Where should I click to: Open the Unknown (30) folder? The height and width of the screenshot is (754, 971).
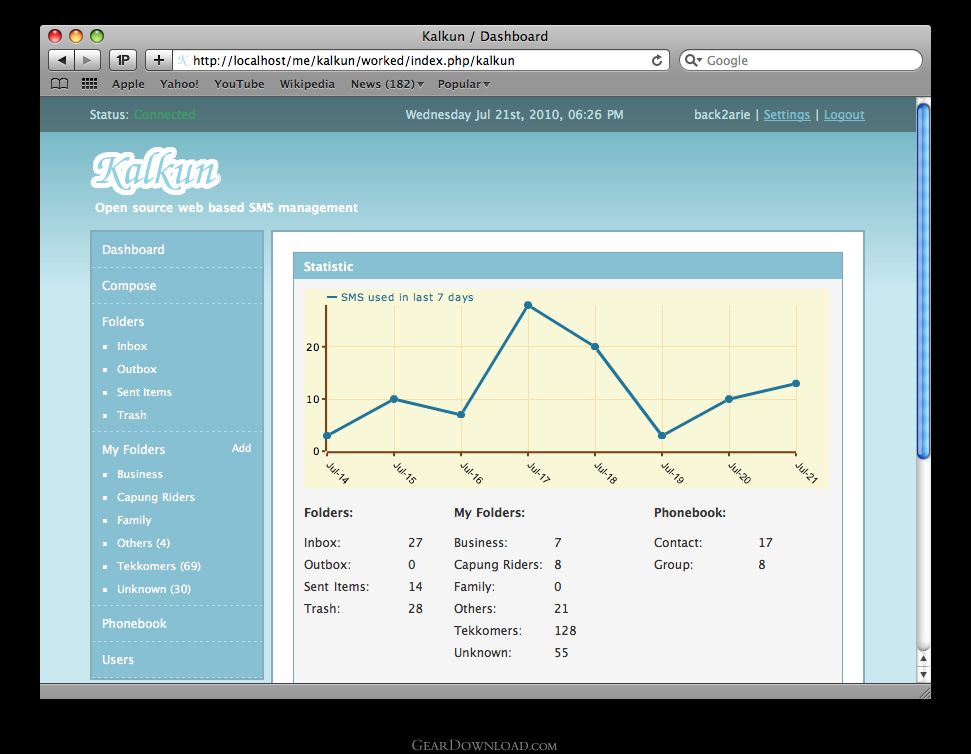154,589
